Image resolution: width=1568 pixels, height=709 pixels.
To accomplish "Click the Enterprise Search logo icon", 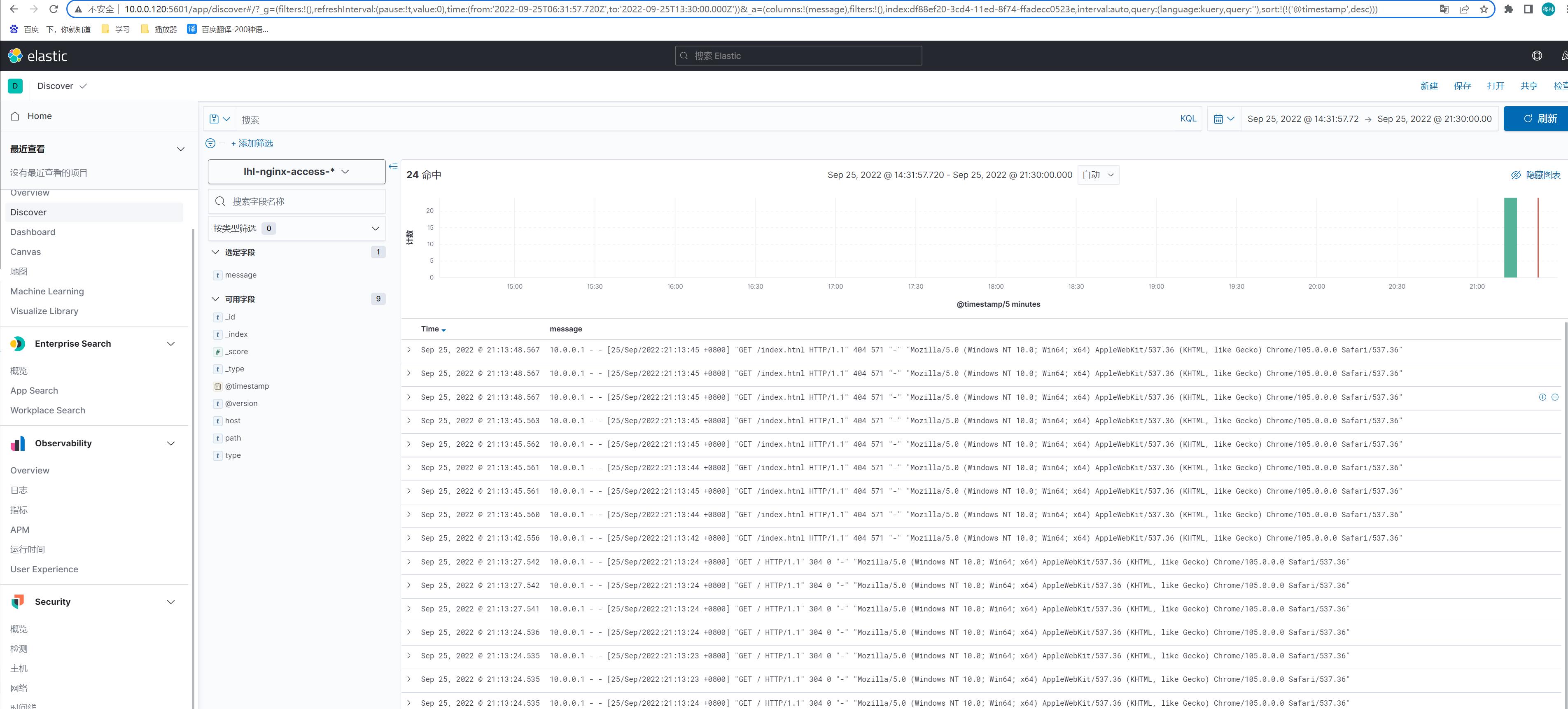I will (x=18, y=344).
